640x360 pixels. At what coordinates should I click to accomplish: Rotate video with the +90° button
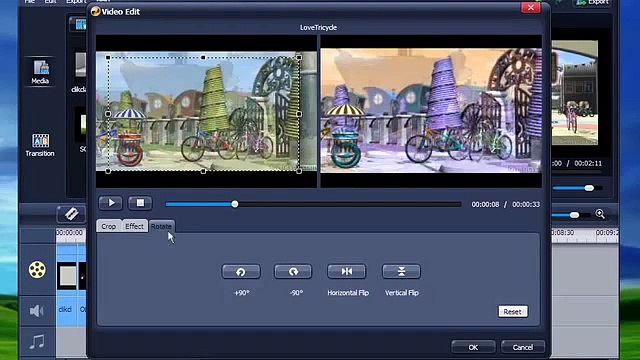241,272
